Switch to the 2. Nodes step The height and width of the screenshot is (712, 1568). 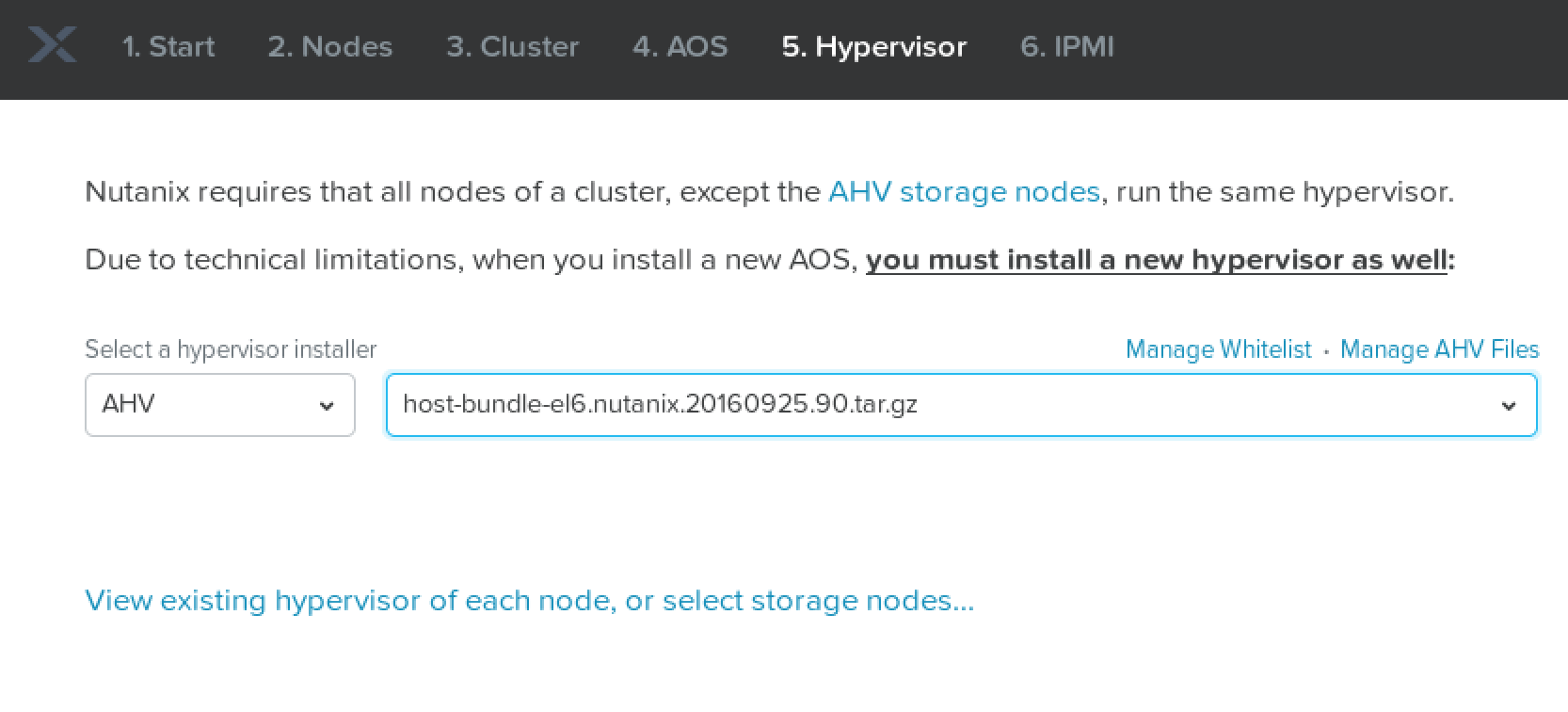point(329,47)
